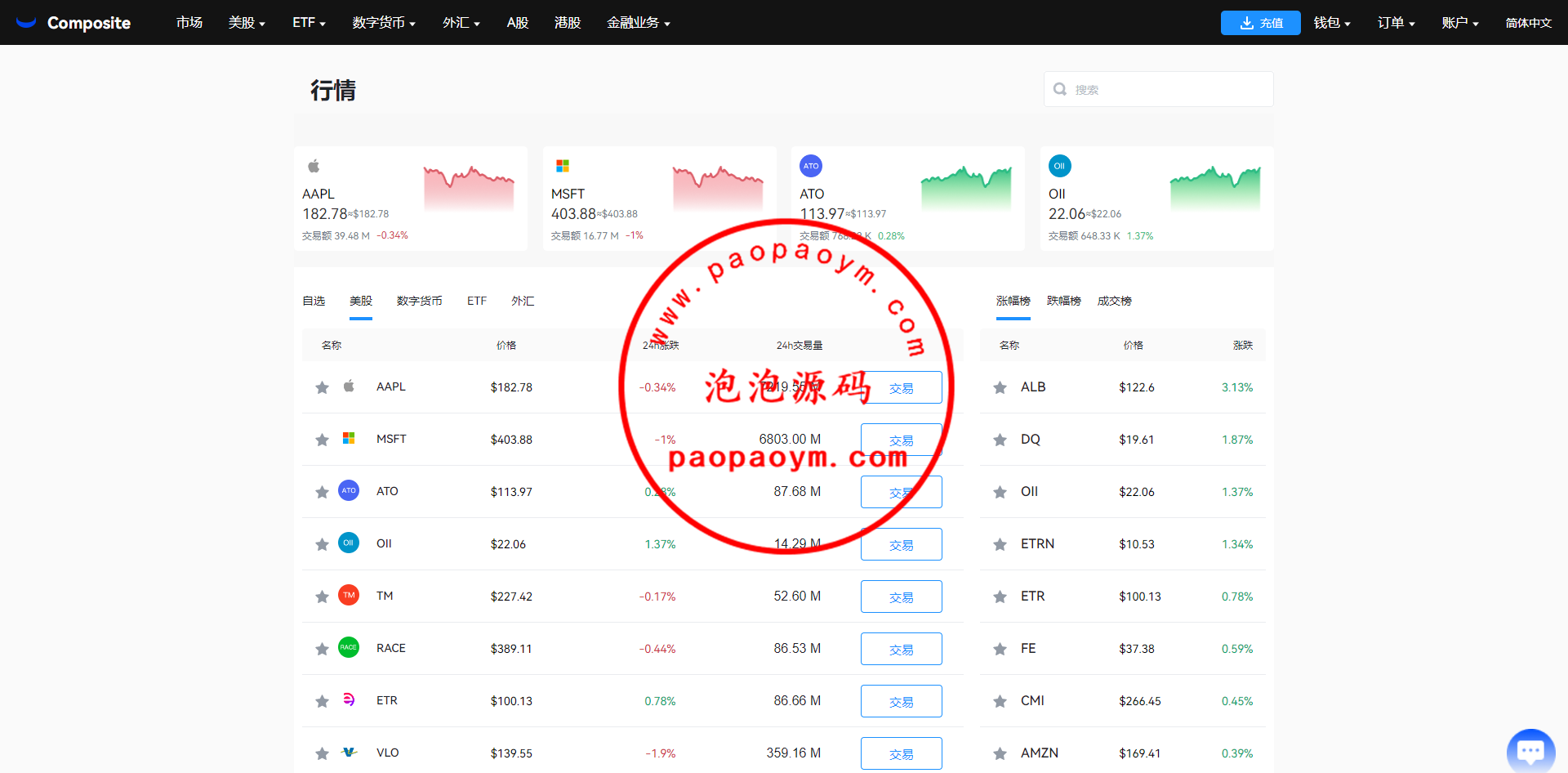Click the MSFT red chart thumbnail
Image resolution: width=1568 pixels, height=773 pixels.
click(x=718, y=187)
